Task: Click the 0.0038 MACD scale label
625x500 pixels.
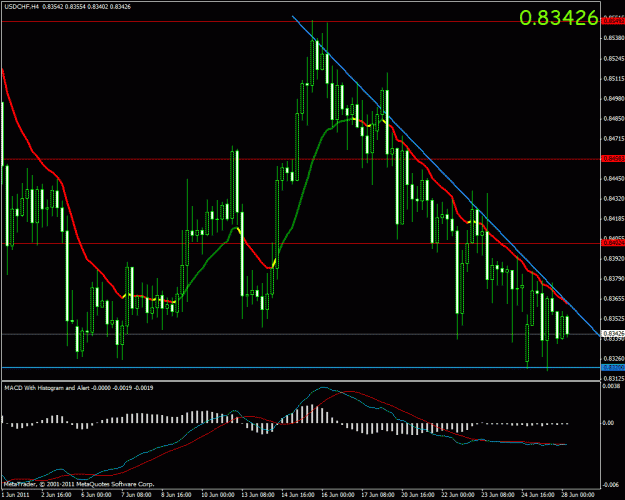Action: pyautogui.click(x=611, y=386)
